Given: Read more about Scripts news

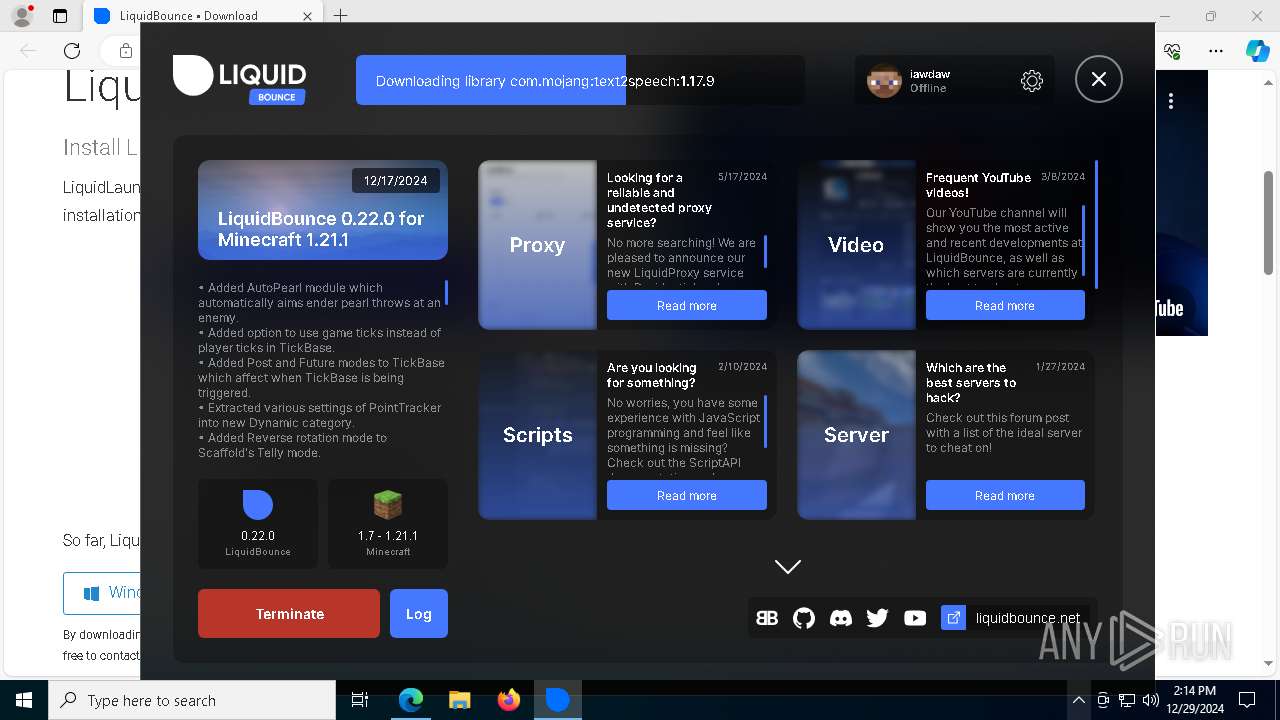Looking at the screenshot, I should coord(687,495).
